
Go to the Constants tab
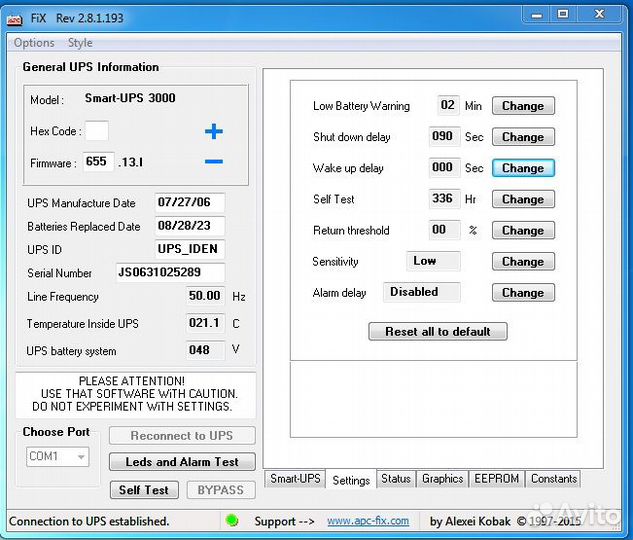pyautogui.click(x=554, y=479)
